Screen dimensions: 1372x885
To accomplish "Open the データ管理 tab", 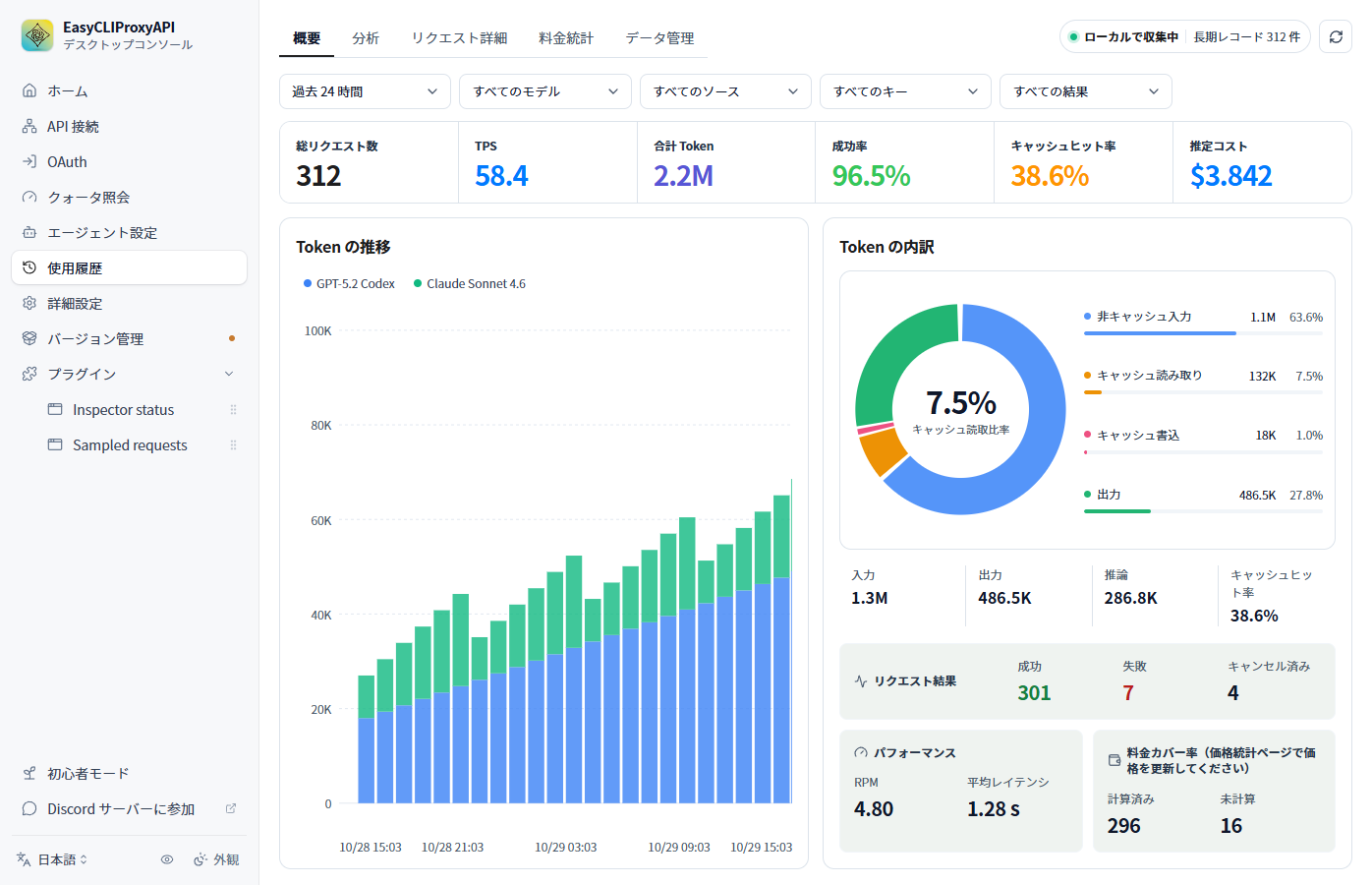I will click(659, 37).
